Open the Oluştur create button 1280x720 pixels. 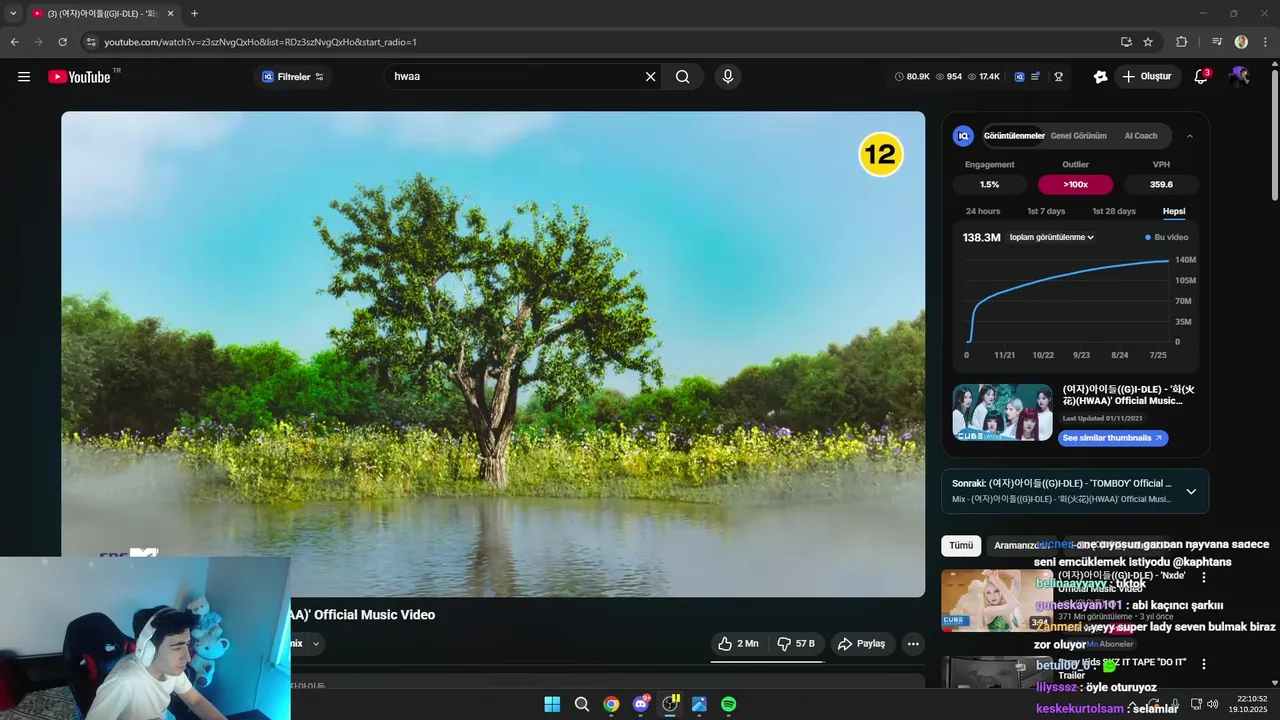pos(1146,77)
